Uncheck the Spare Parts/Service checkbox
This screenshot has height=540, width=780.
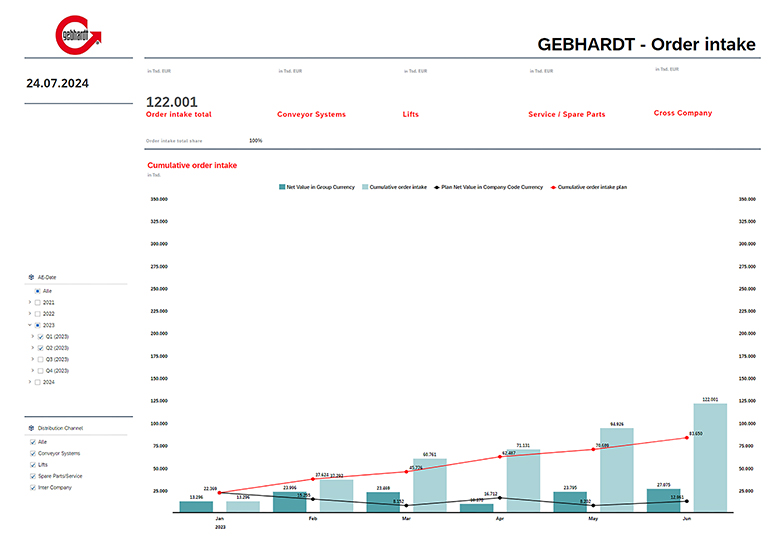pos(33,476)
